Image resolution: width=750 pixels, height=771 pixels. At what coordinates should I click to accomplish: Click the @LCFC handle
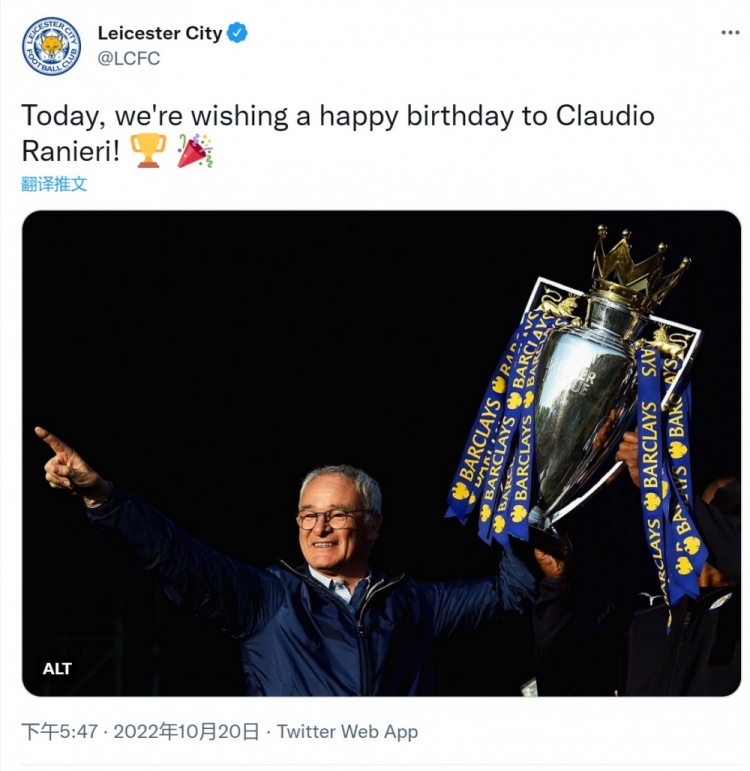(129, 59)
